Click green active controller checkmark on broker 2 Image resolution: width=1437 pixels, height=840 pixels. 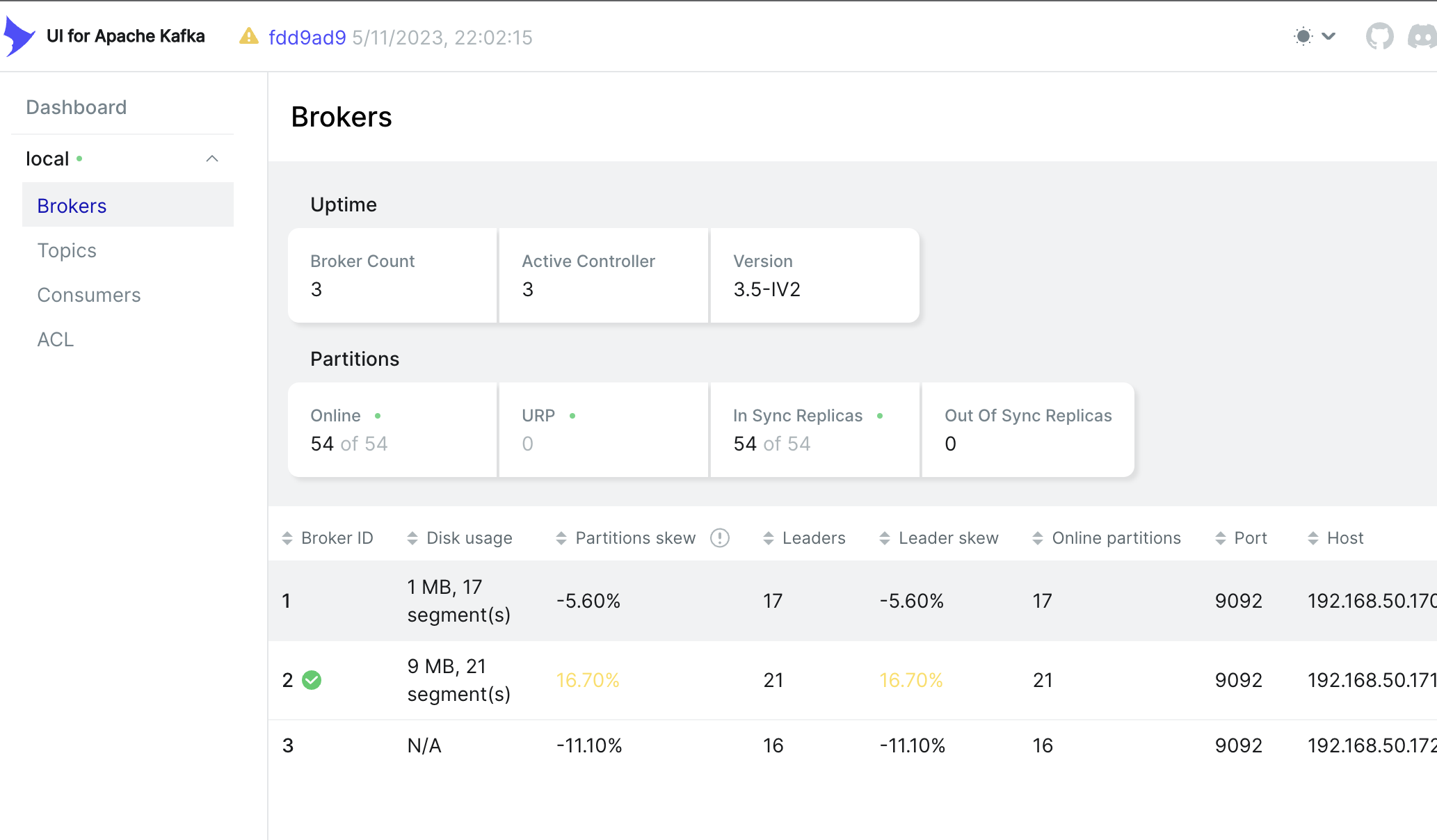click(x=312, y=680)
